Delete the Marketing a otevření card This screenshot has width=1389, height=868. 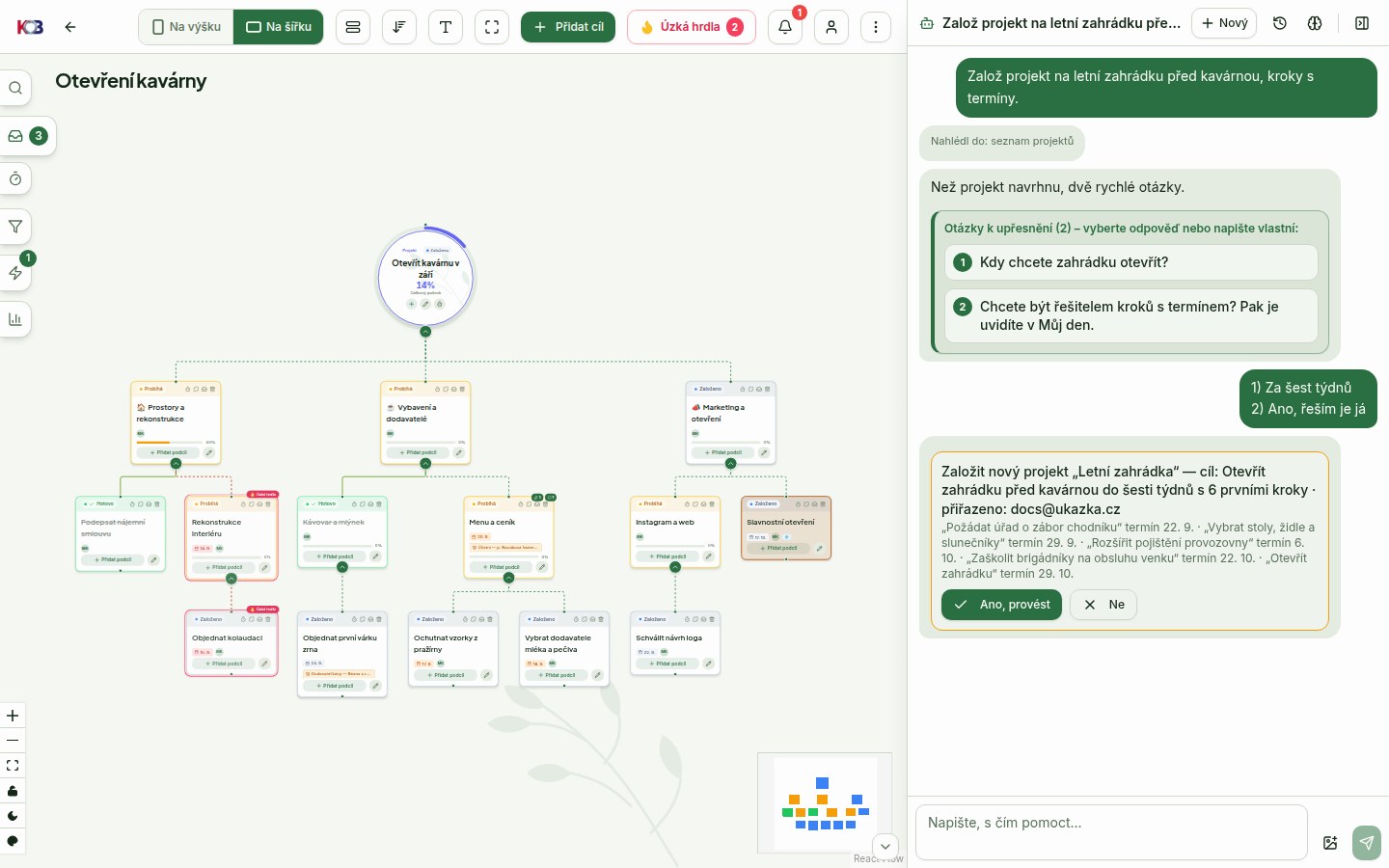pos(768,389)
